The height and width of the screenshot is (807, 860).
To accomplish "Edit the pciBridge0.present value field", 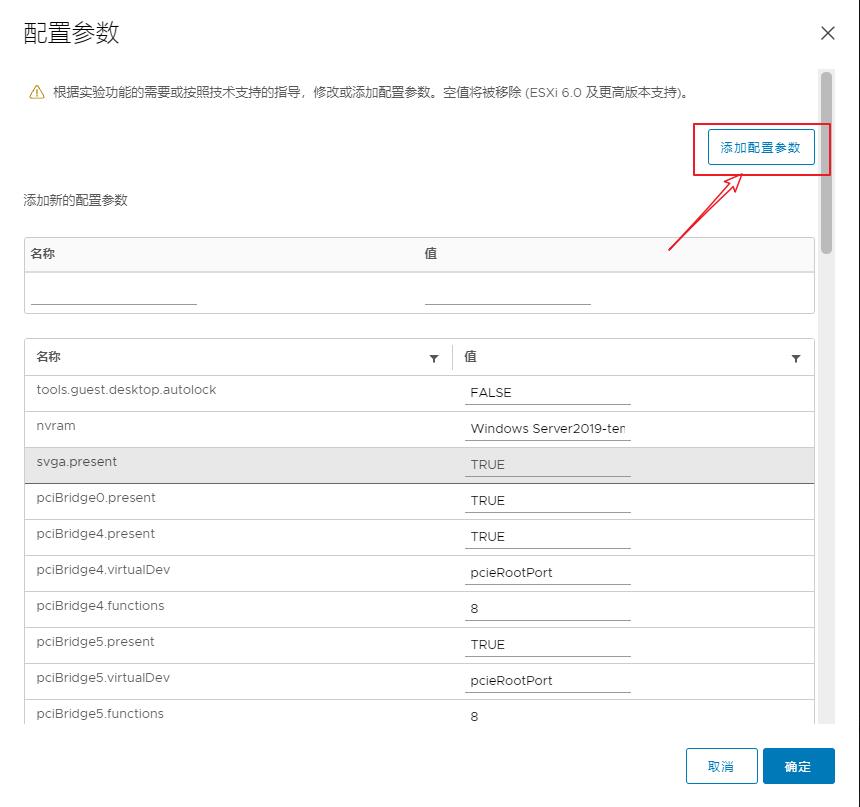I will click(547, 501).
